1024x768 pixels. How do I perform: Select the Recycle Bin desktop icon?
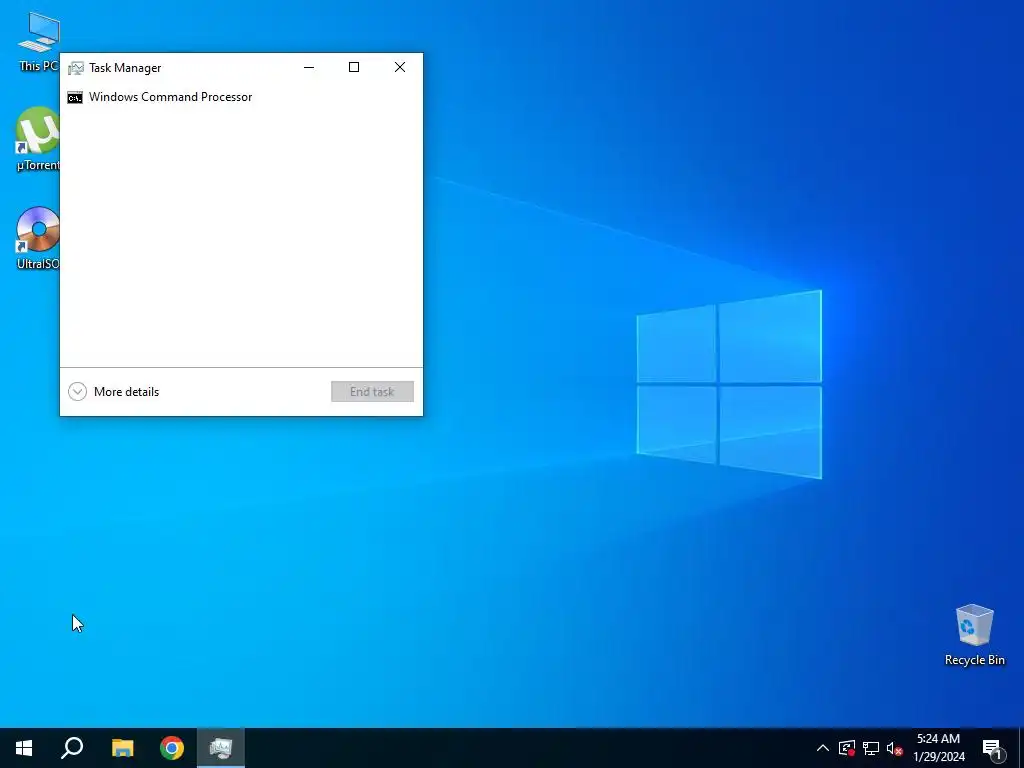click(974, 635)
